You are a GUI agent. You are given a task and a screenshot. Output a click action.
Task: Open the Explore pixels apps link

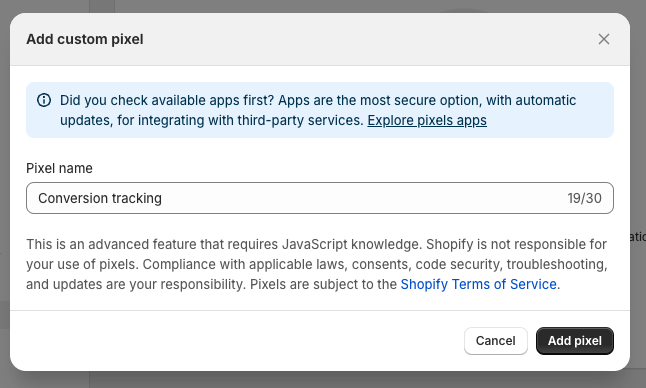(x=427, y=120)
